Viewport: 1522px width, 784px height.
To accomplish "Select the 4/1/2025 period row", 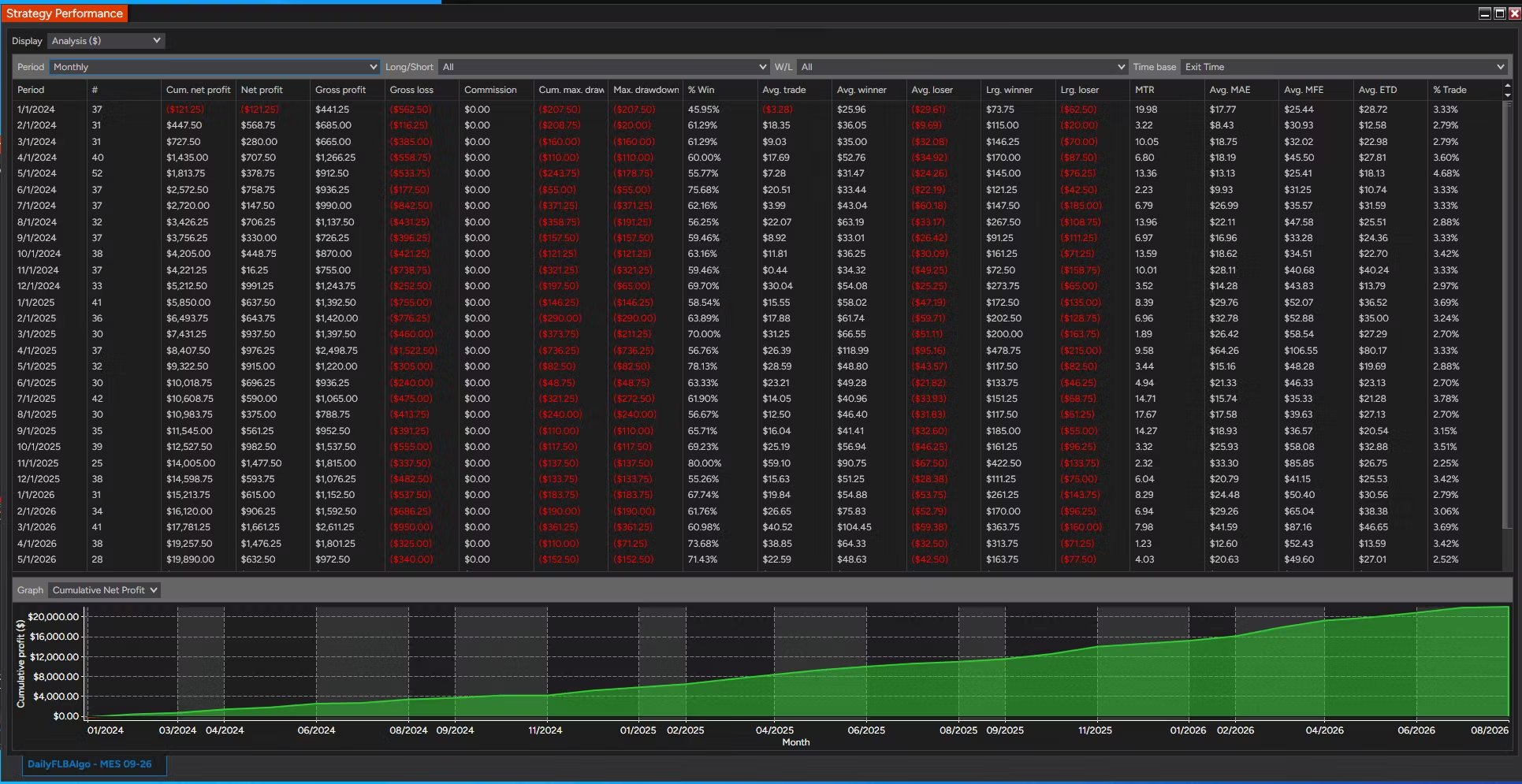I will [x=757, y=351].
